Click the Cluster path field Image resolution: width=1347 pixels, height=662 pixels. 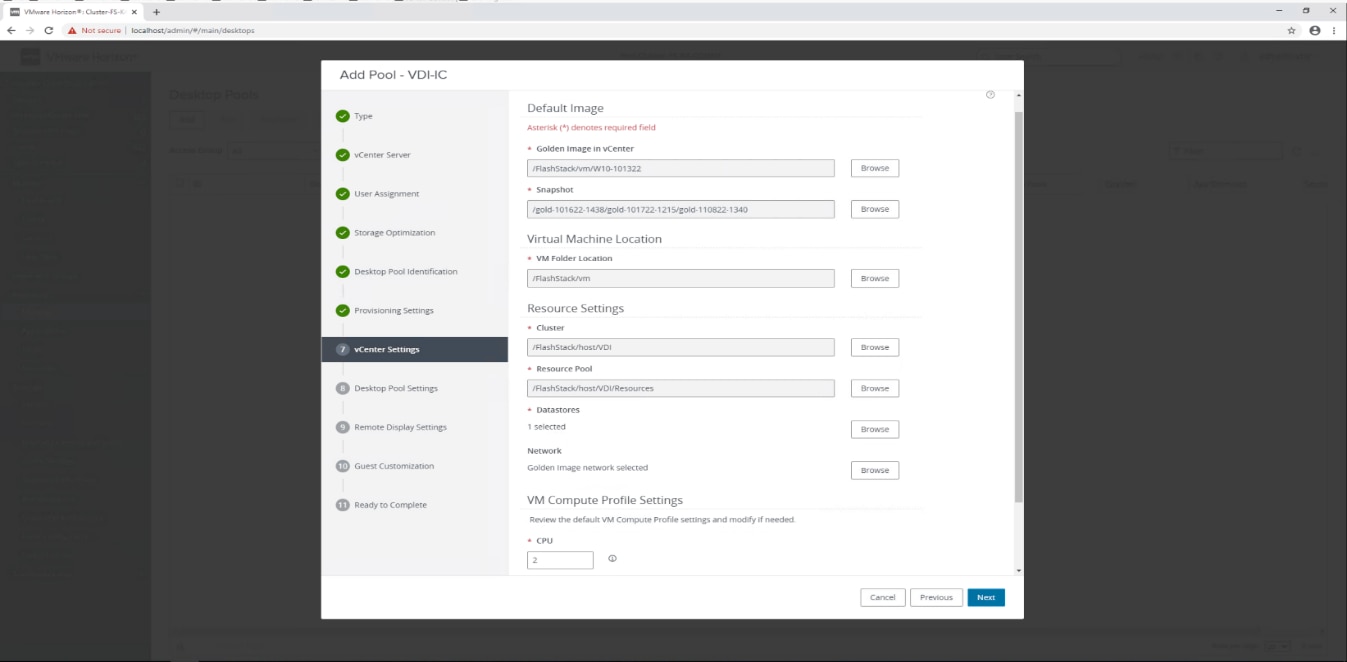681,347
